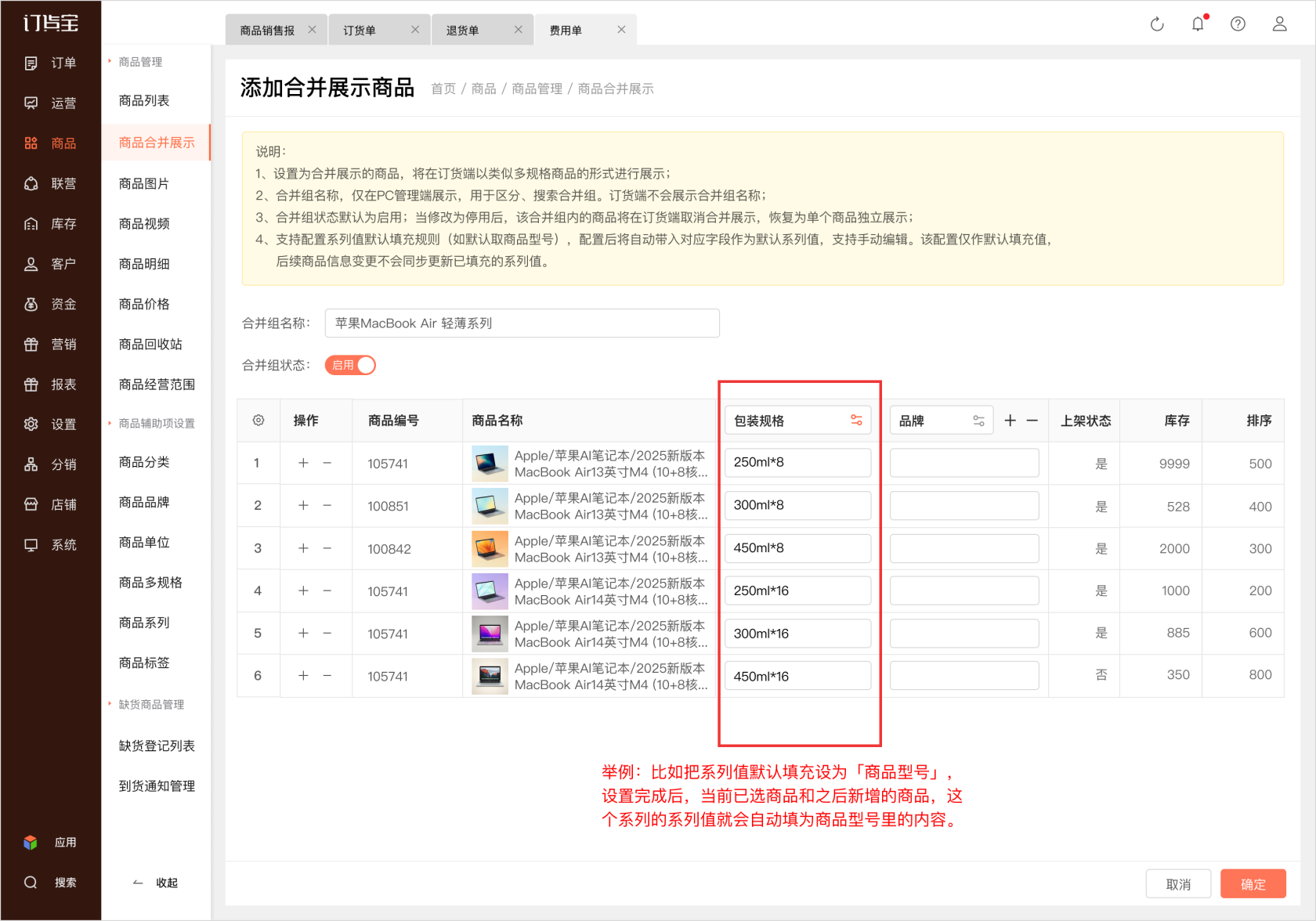
Task: Open 到货通知管理 menu item
Action: click(x=157, y=786)
